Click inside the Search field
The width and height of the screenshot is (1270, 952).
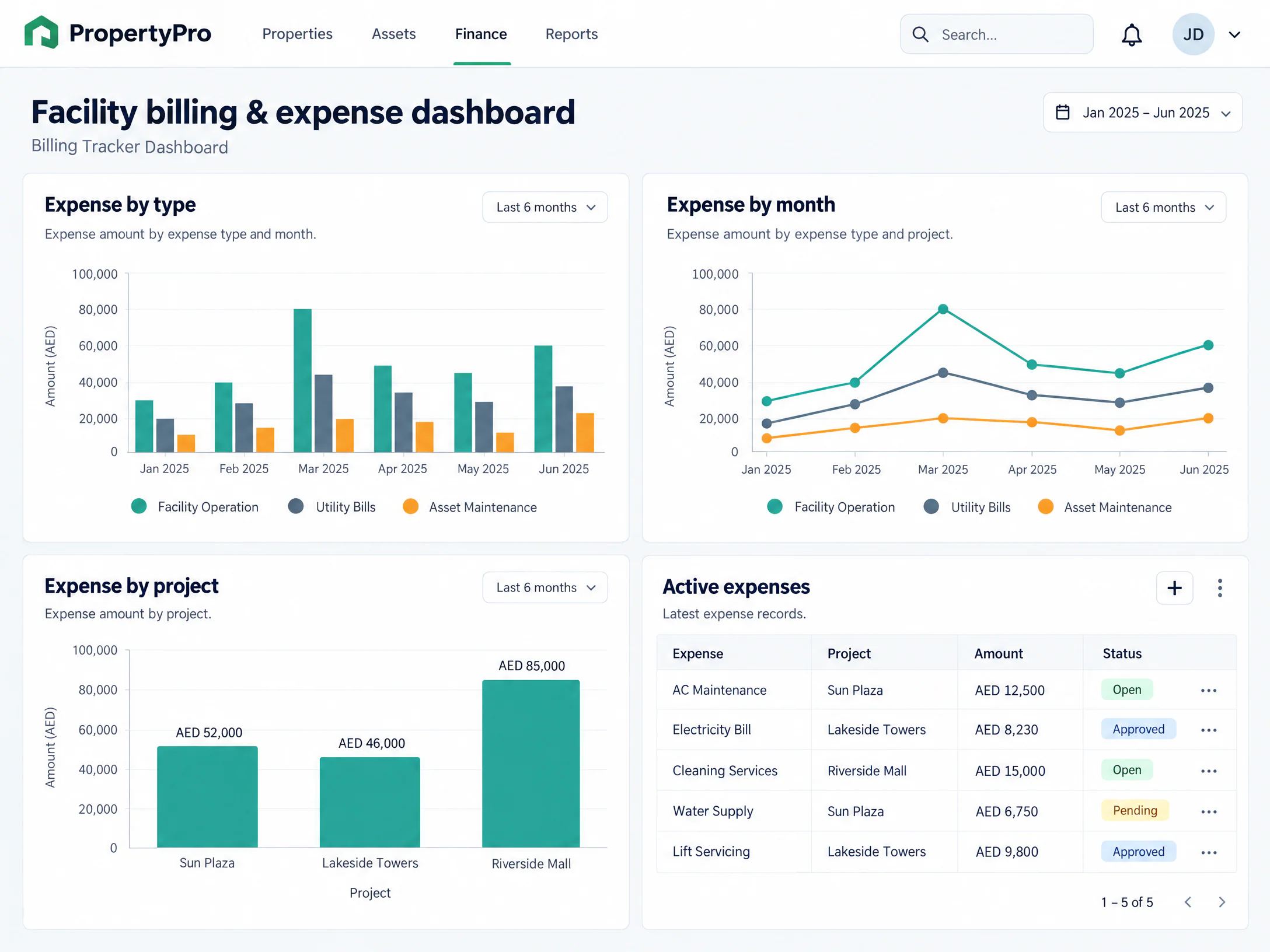996,34
